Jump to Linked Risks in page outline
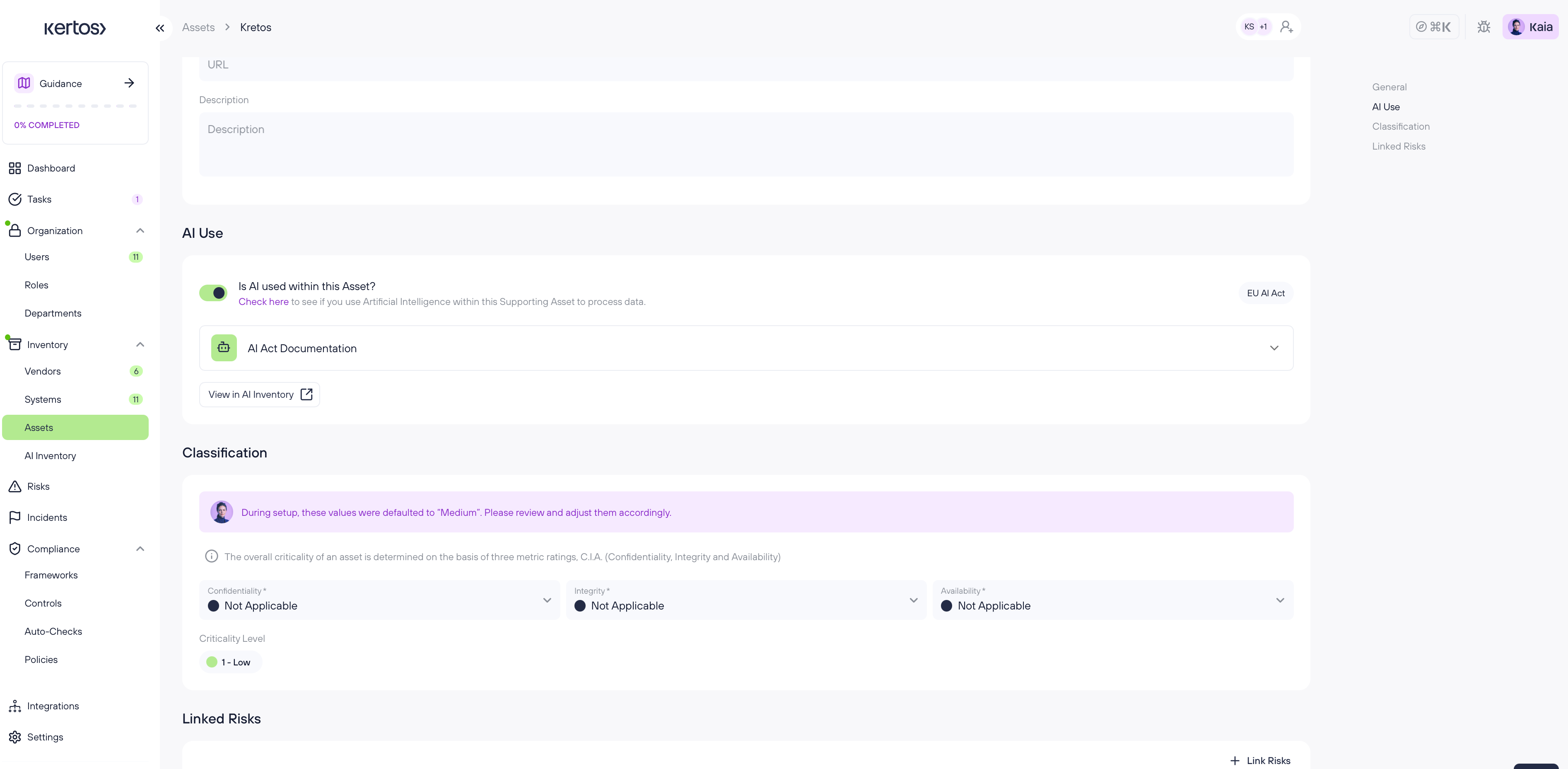Image resolution: width=1568 pixels, height=769 pixels. [1399, 146]
